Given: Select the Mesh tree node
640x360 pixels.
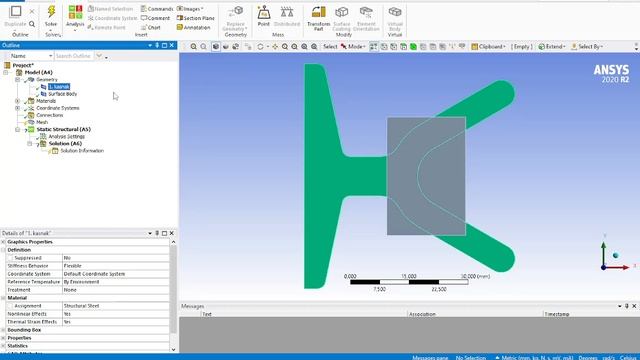Looking at the screenshot, I should pos(42,122).
